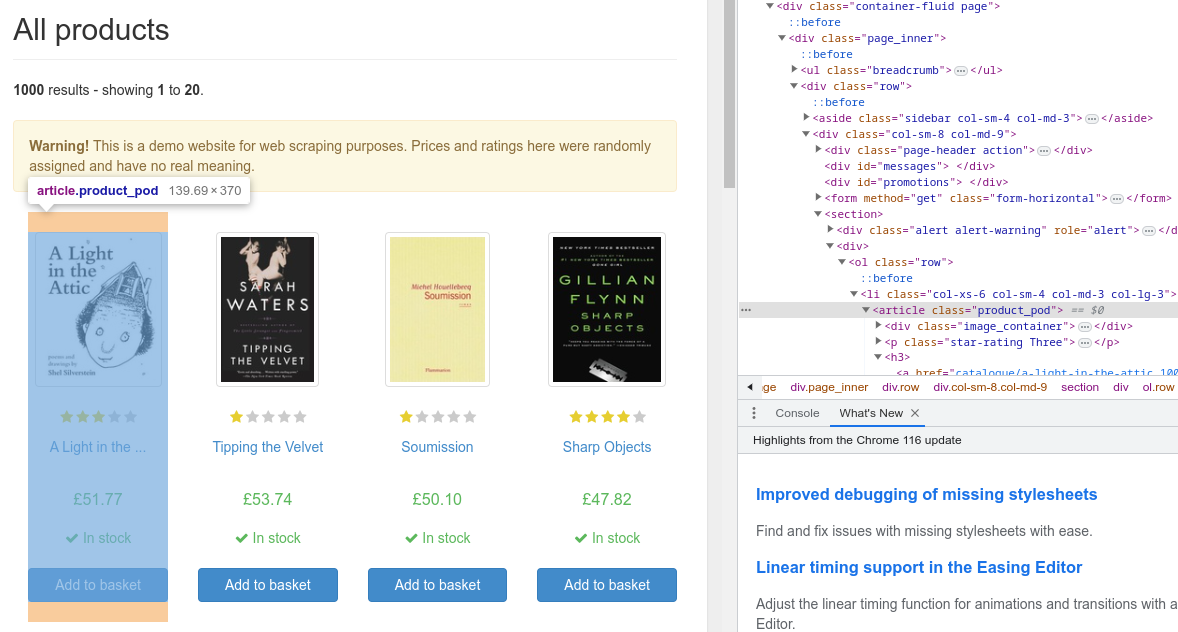1178x632 pixels.
Task: Close the What's New panel with its X icon
Action: 913,413
